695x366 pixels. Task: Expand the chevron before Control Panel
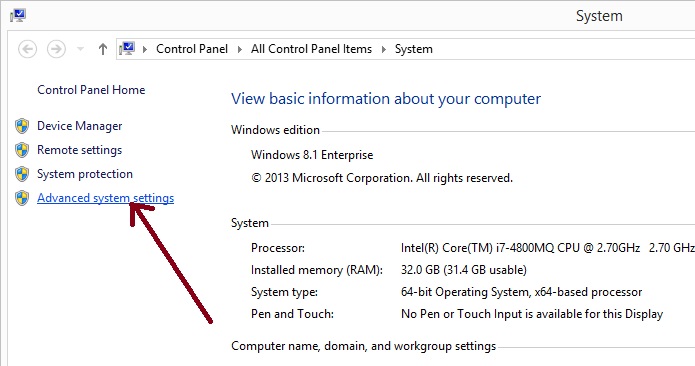(144, 49)
